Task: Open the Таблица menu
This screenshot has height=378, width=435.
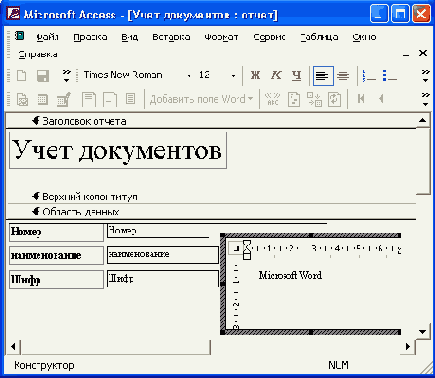Action: tap(319, 37)
